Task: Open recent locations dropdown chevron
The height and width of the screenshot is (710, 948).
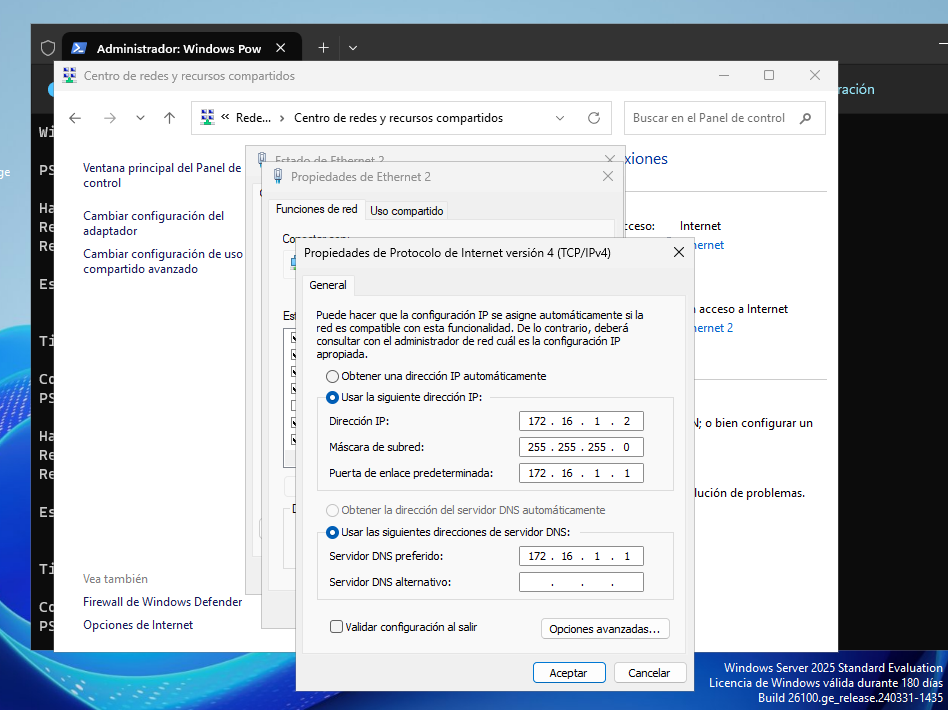Action: coord(140,118)
